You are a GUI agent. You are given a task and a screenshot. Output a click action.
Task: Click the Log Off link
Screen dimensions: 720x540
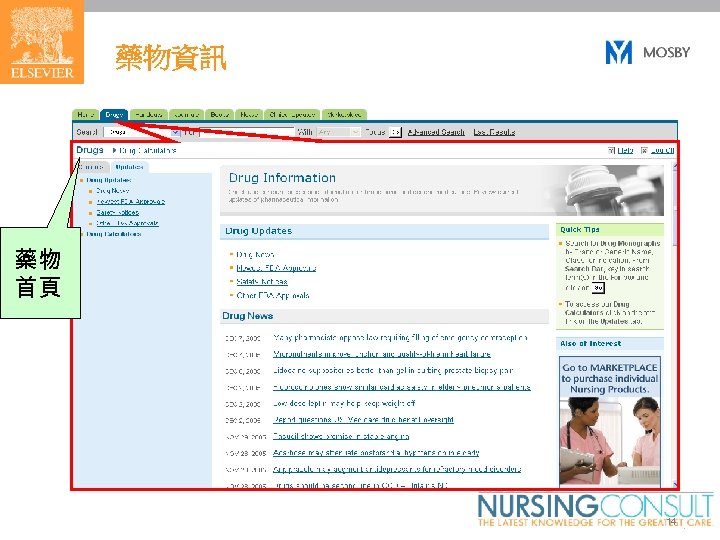(662, 150)
